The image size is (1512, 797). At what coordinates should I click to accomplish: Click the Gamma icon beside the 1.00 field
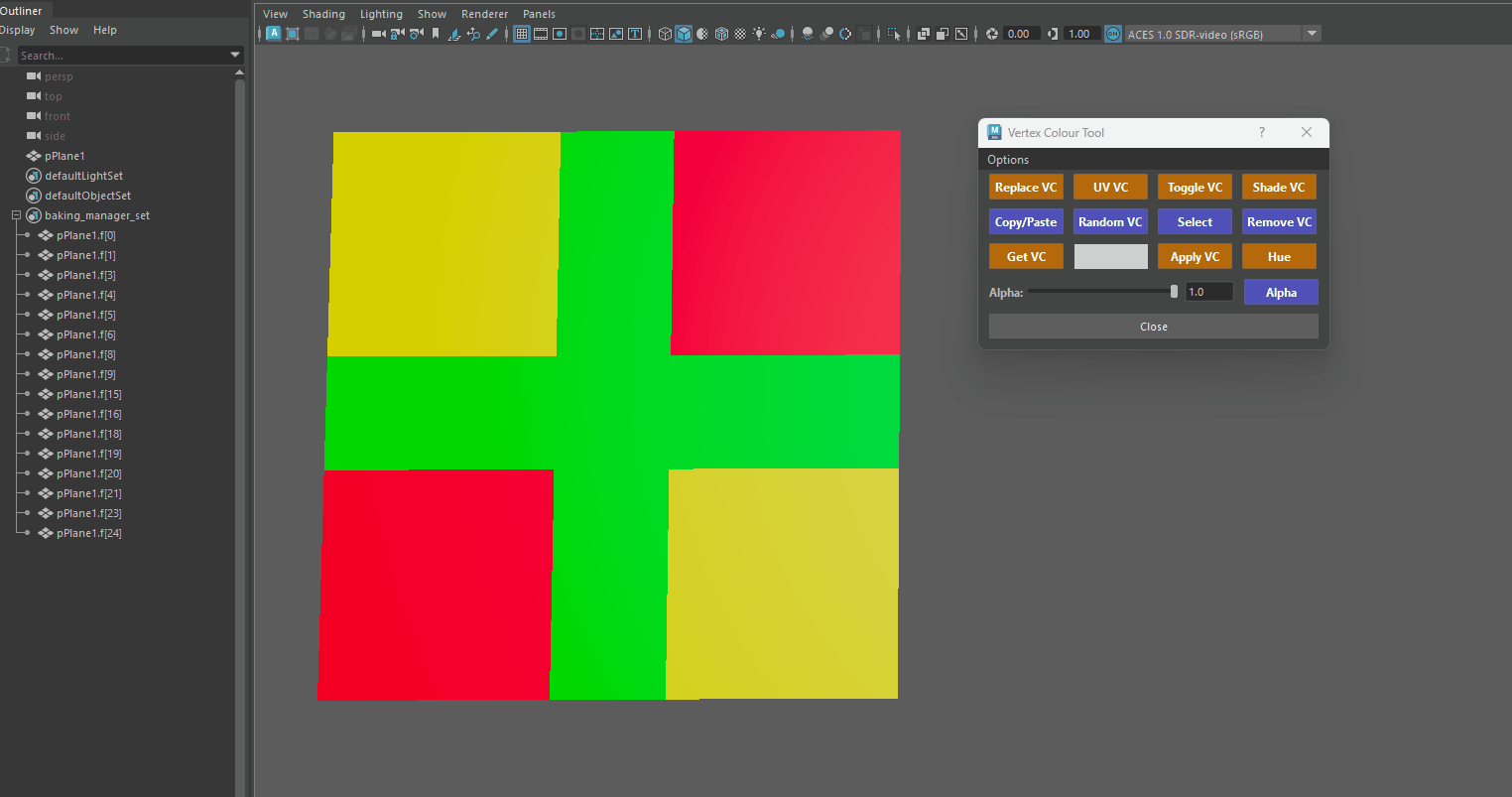1053,34
